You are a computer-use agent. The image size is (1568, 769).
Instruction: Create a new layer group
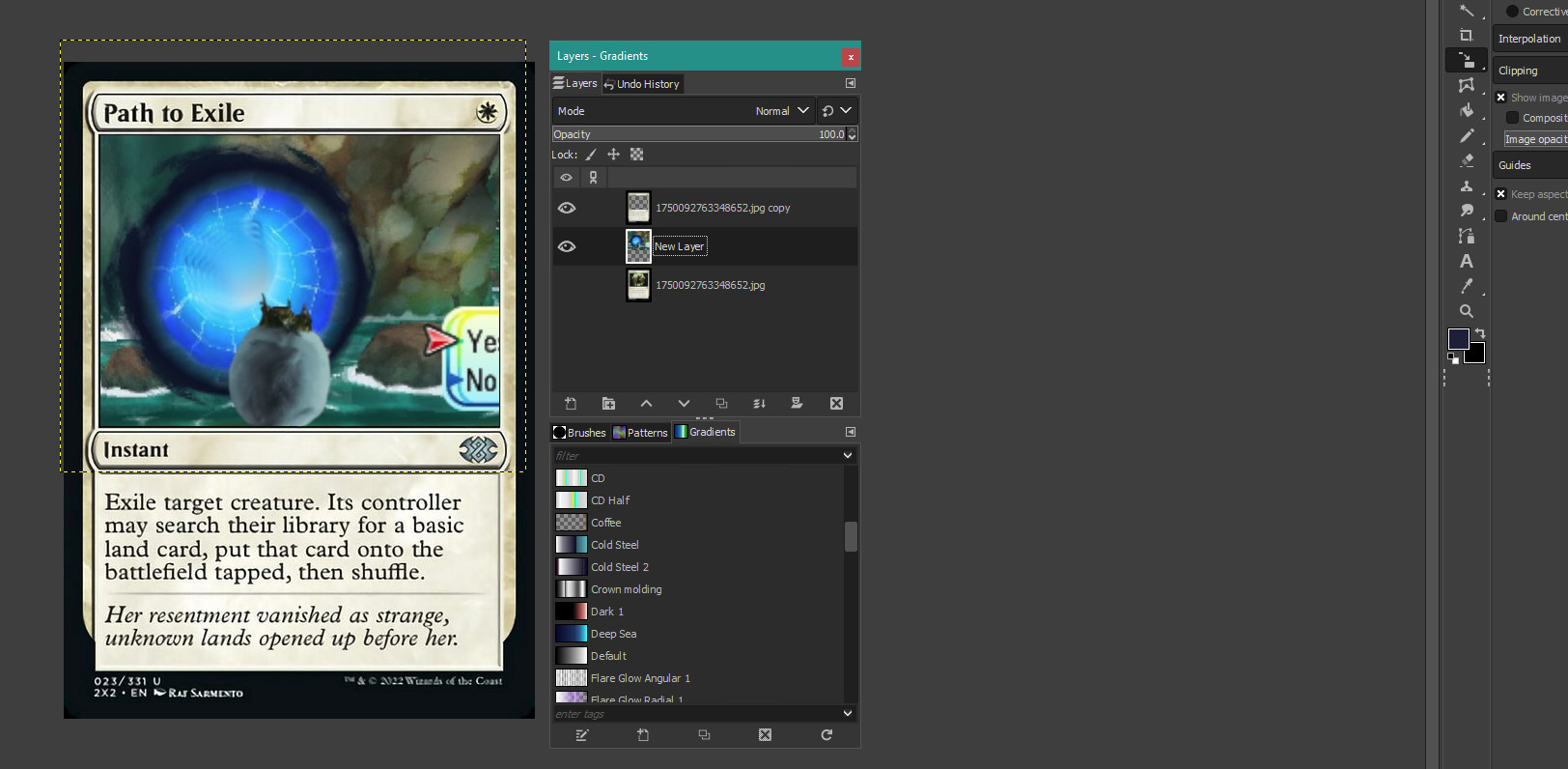coord(608,404)
